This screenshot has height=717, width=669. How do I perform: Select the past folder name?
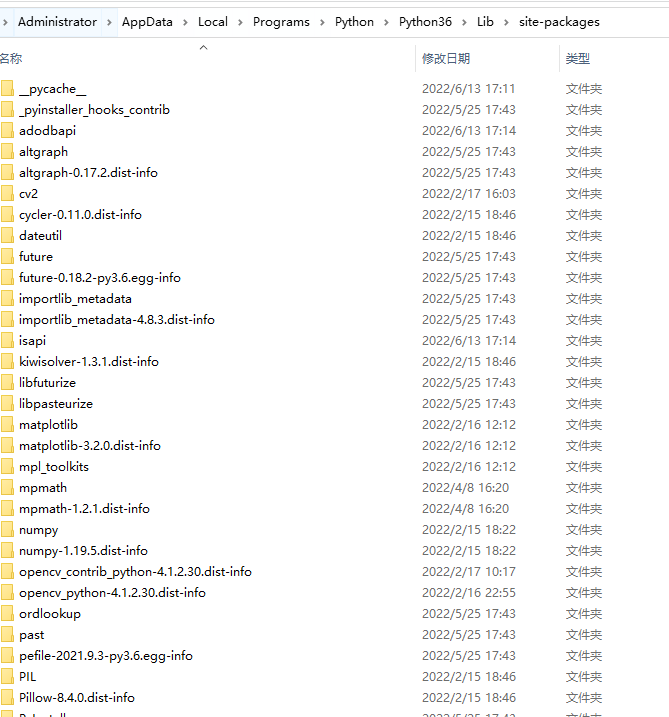pyautogui.click(x=32, y=635)
